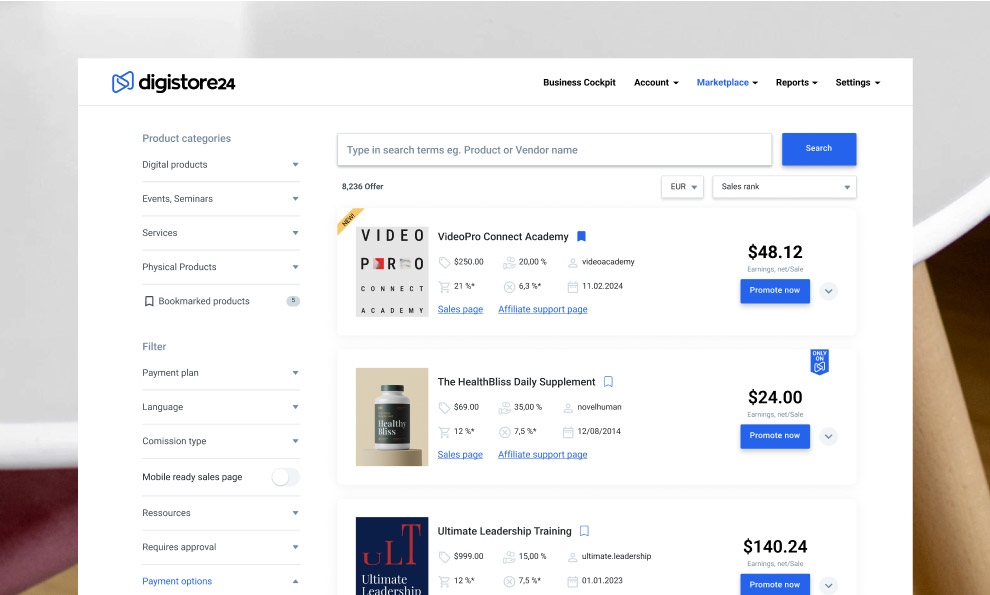Toggle bookmark on VideoPro Connect Academy
This screenshot has height=595, width=990.
pyautogui.click(x=581, y=236)
